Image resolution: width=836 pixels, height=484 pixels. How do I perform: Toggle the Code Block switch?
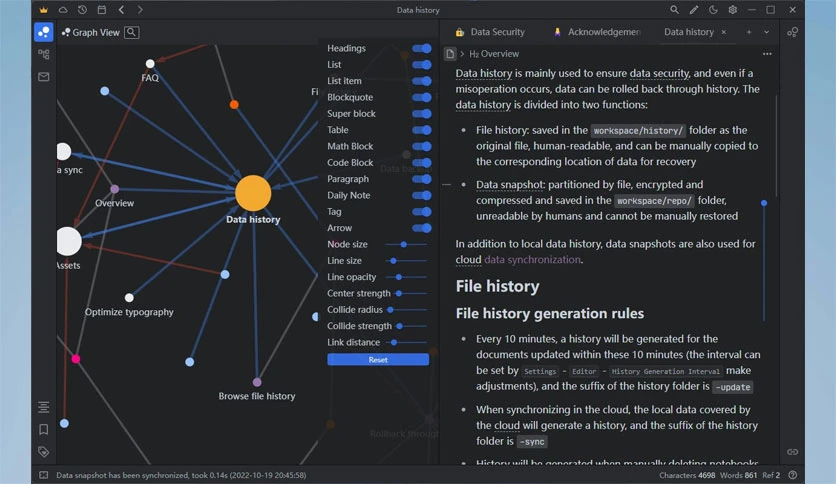click(422, 163)
